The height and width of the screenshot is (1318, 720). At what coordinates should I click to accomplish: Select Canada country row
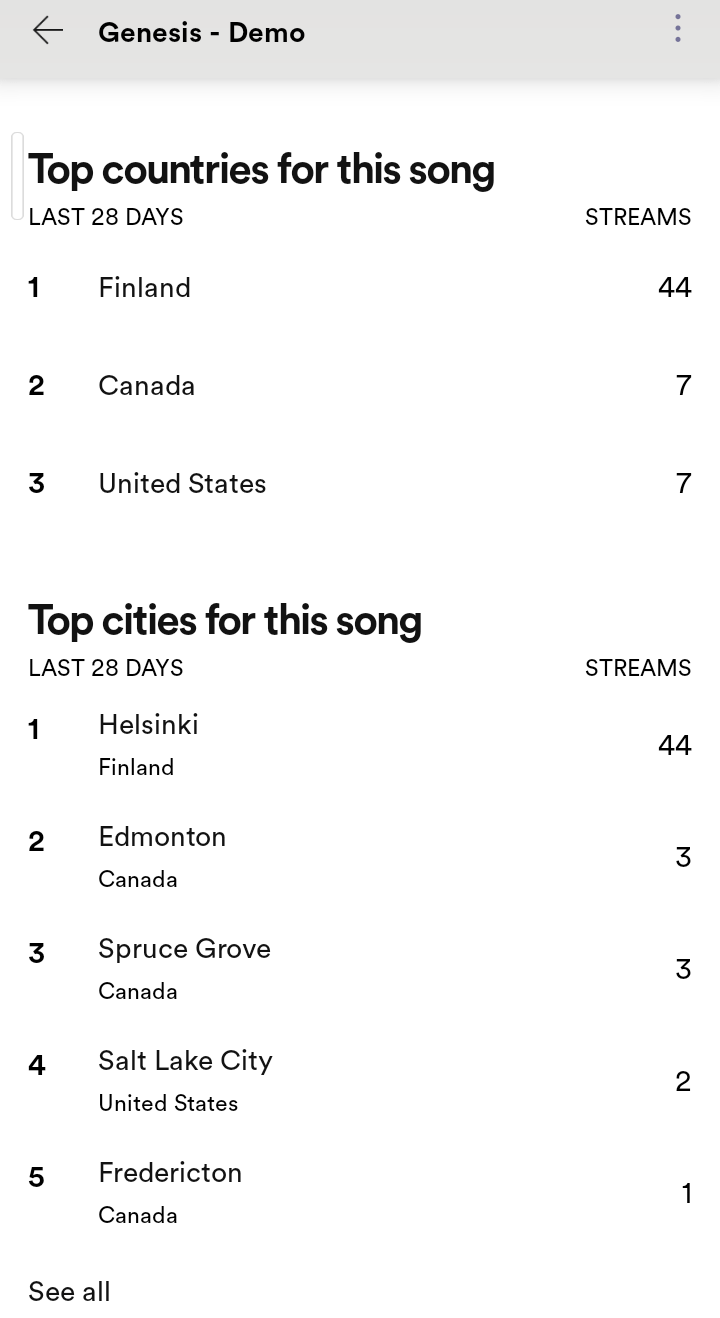tap(360, 386)
